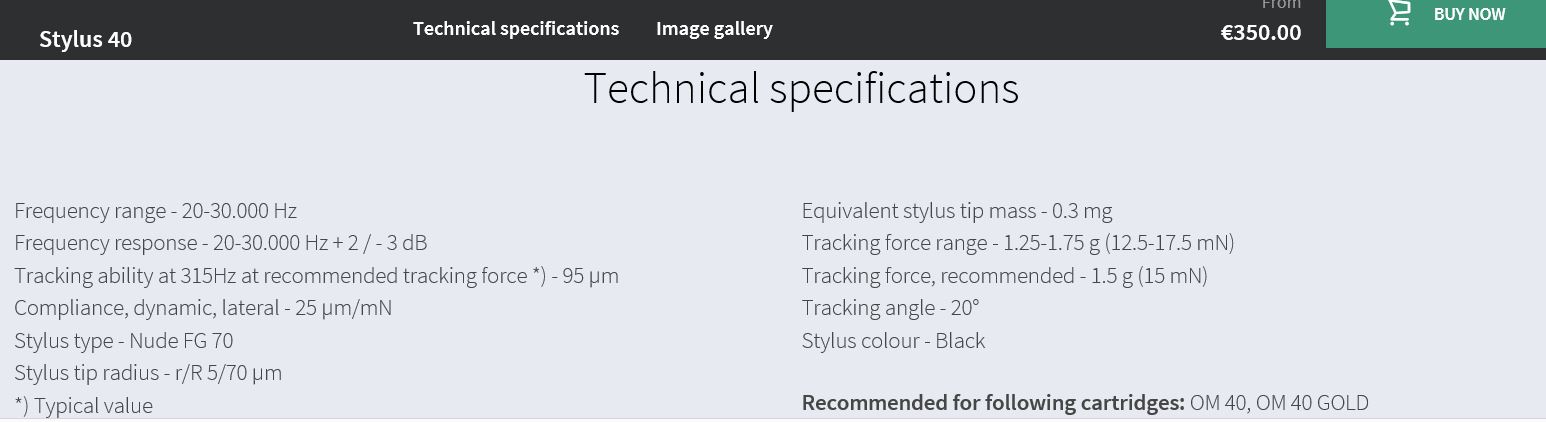Click the Stylus colour Black line

click(x=894, y=341)
